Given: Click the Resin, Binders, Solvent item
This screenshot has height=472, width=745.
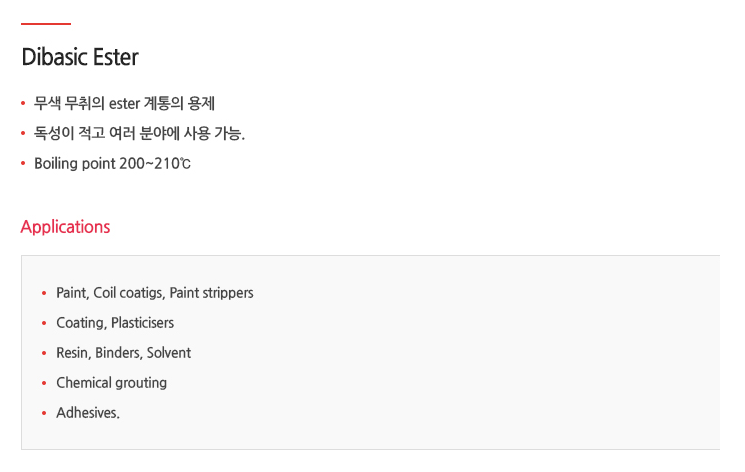Looking at the screenshot, I should tap(124, 353).
